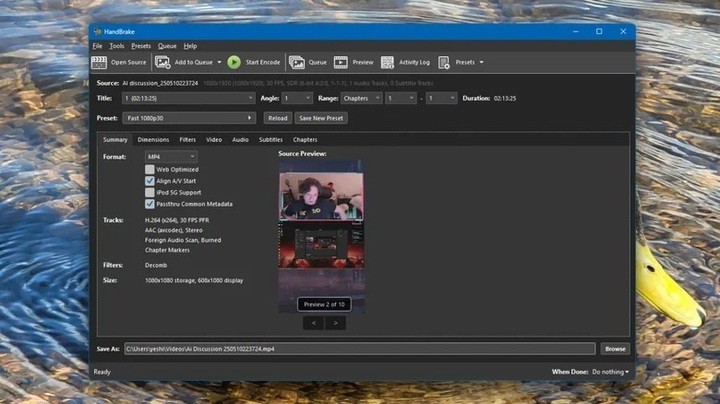Click the Browse button
Viewport: 720px width, 404px height.
pos(615,349)
